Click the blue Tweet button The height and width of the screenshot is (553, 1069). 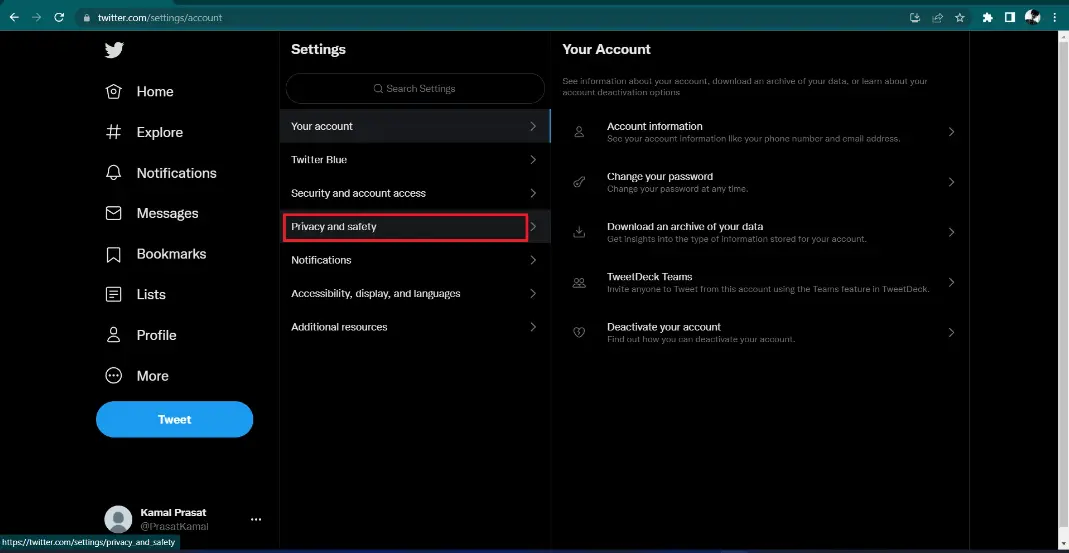[x=175, y=419]
